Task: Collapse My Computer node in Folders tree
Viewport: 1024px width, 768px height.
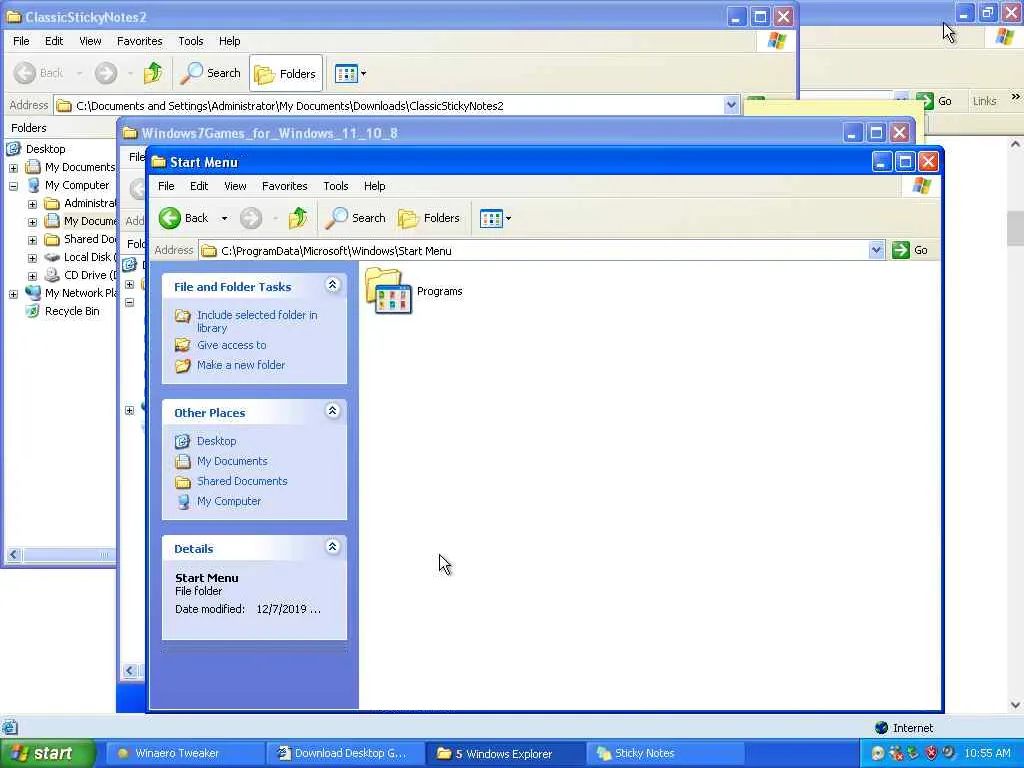Action: [13, 185]
